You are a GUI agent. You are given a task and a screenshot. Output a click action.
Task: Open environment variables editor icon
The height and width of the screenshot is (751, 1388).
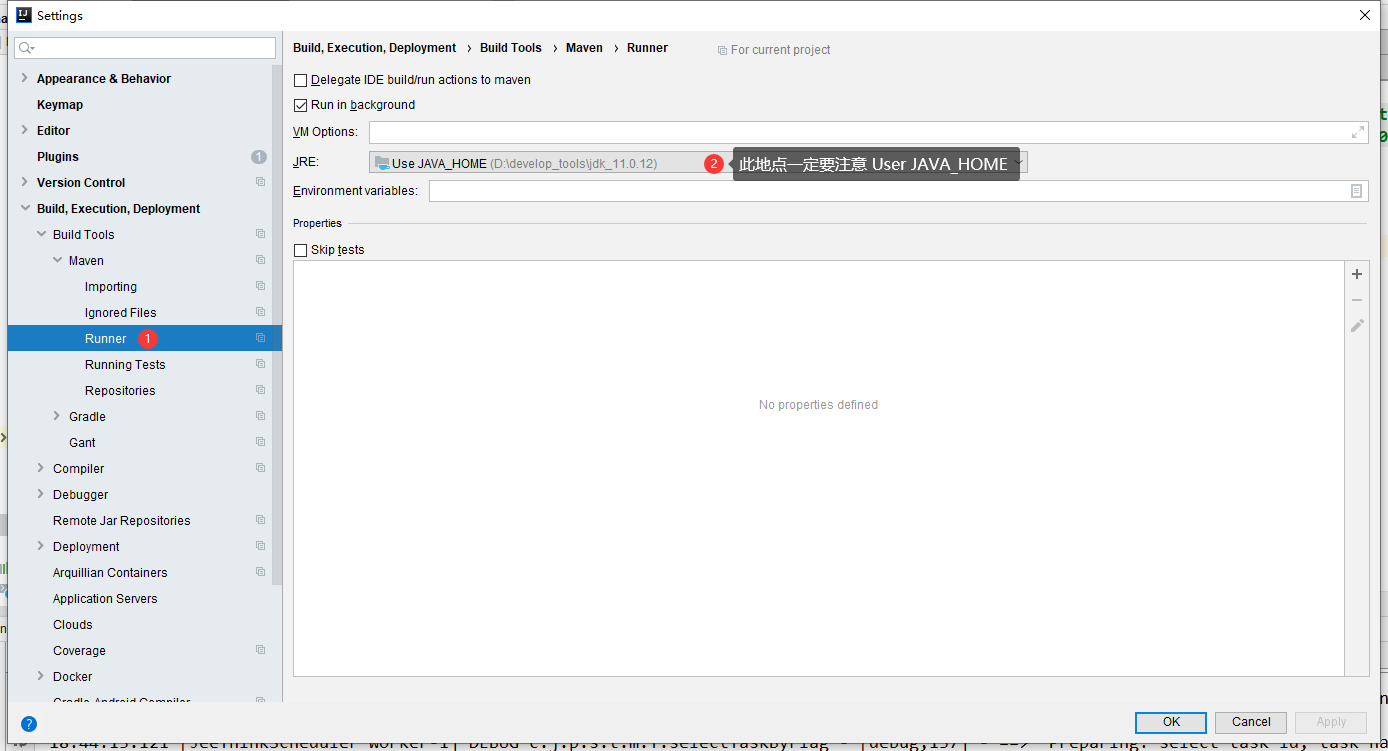click(1357, 191)
